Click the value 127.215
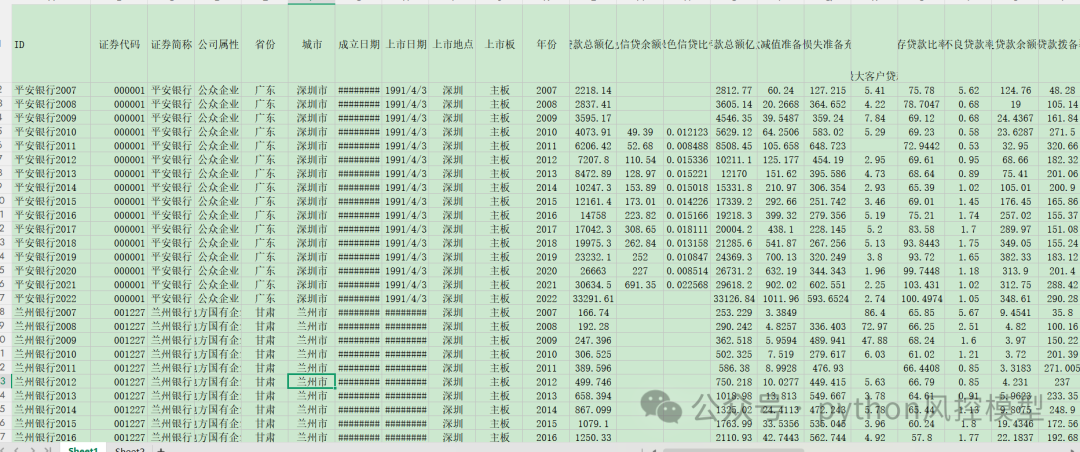The image size is (1080, 452). coord(827,90)
